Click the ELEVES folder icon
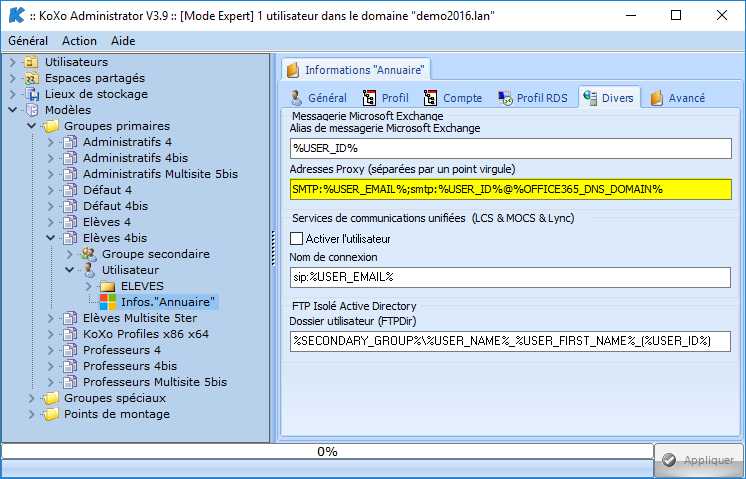746x479 pixels. [x=108, y=286]
